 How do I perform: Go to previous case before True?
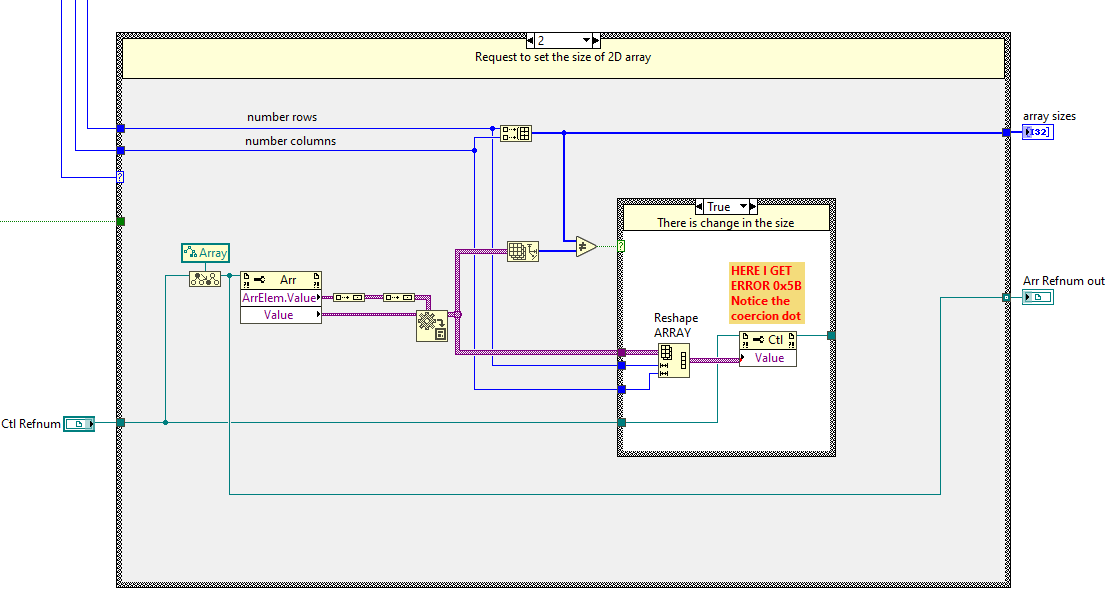pos(697,207)
